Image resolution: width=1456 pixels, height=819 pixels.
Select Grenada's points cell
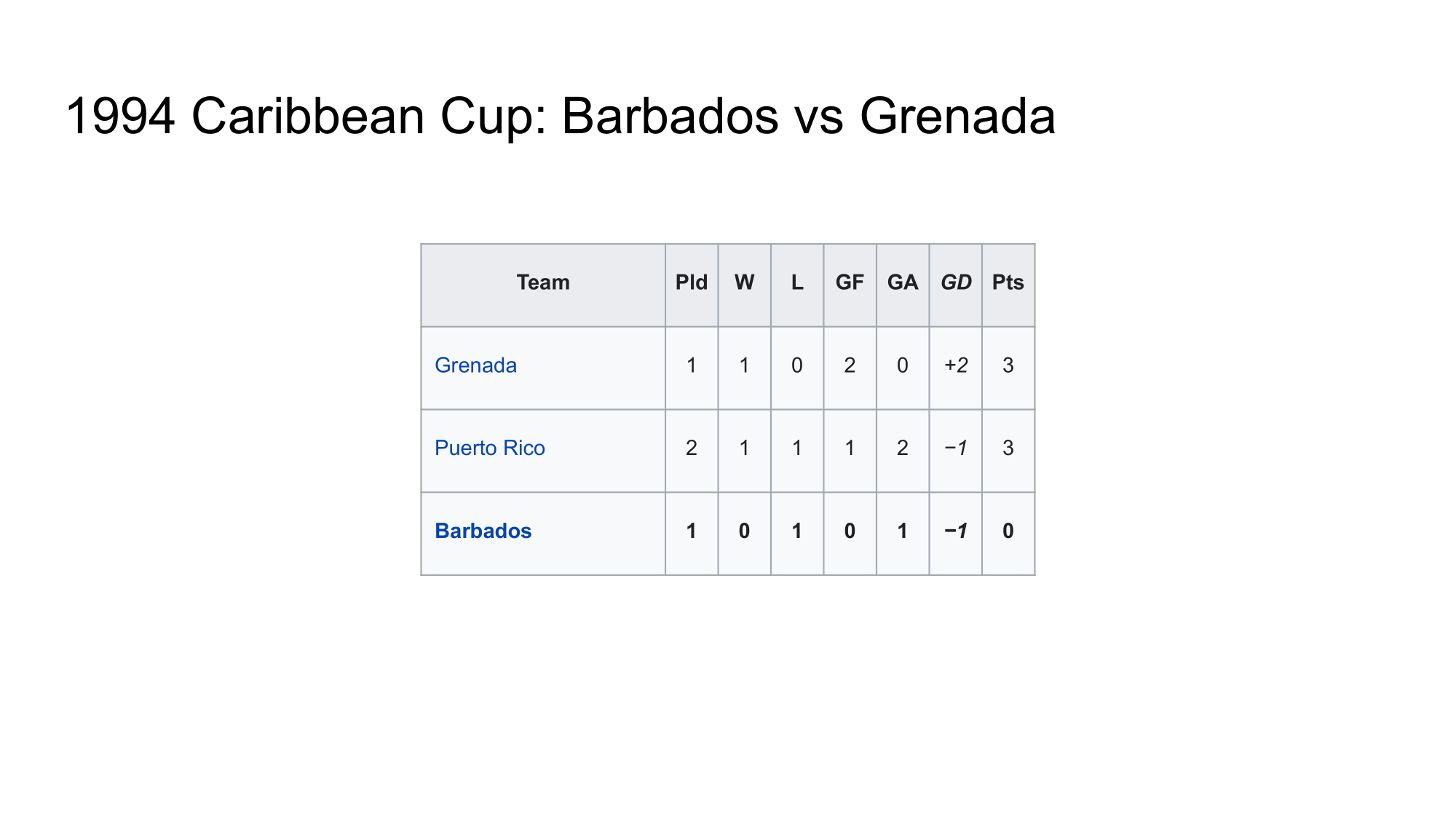1008,365
